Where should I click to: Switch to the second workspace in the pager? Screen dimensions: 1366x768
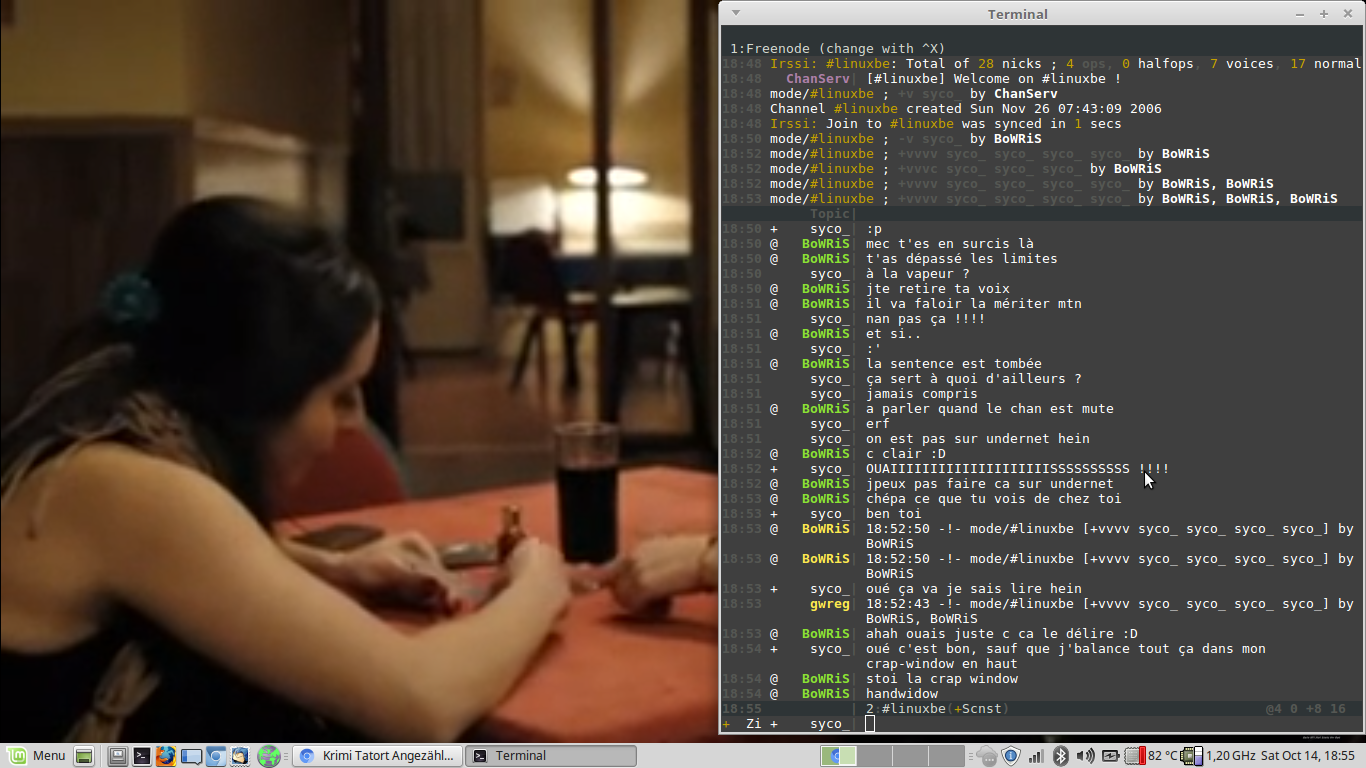click(874, 756)
